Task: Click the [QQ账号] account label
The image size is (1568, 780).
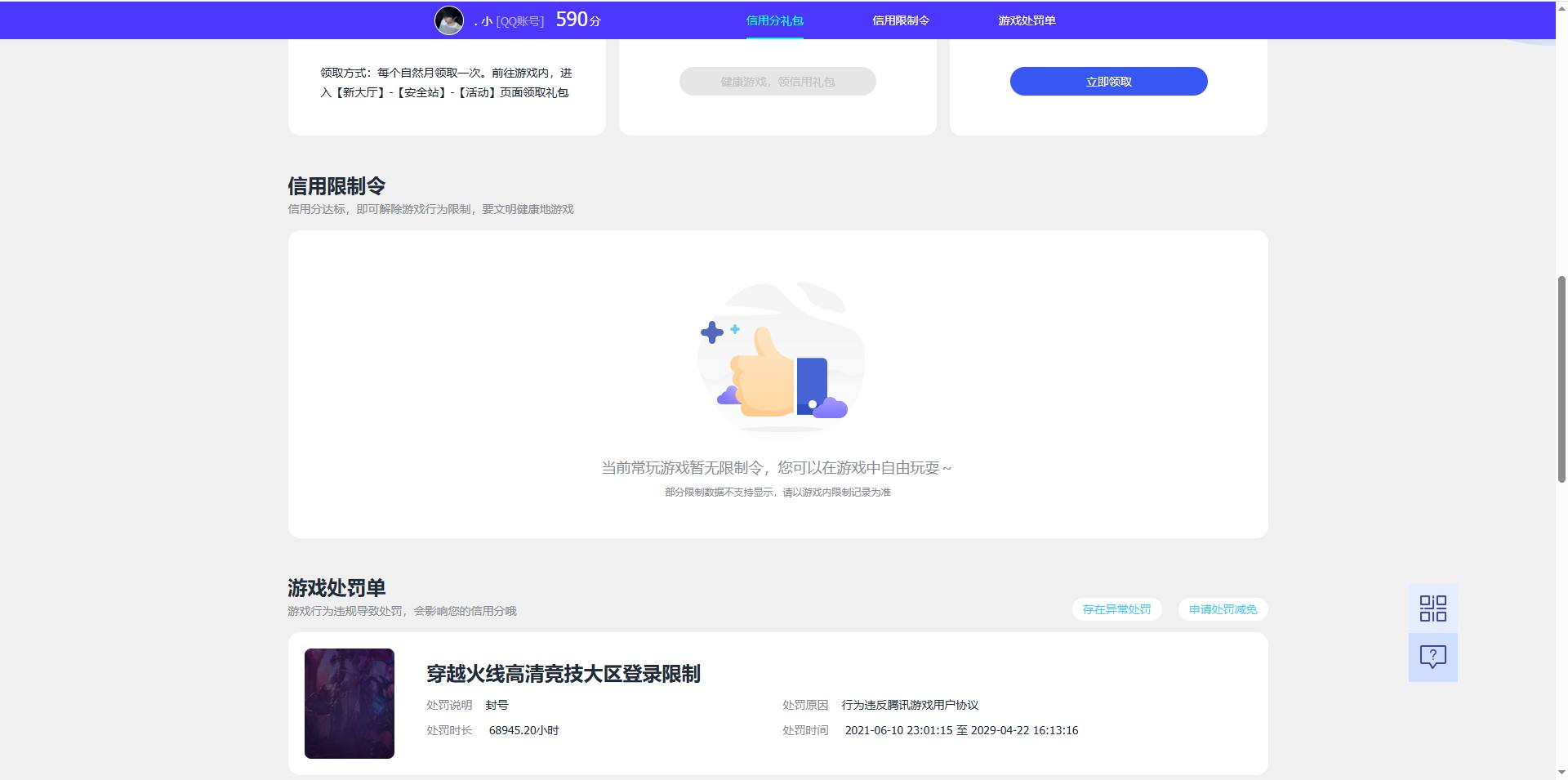Action: [x=520, y=21]
